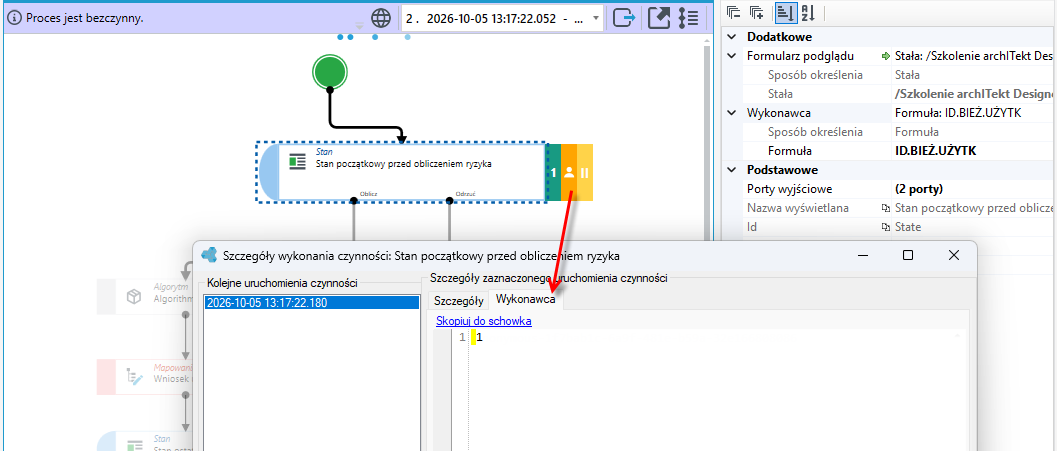
Task: Click green arrow icon beside Formularz podglądu
Action: 886,56
